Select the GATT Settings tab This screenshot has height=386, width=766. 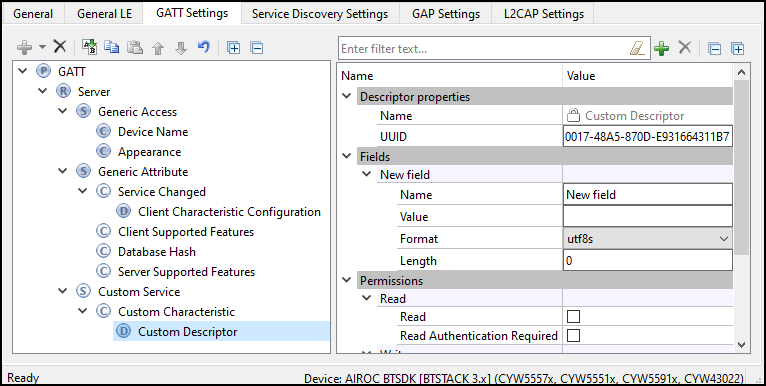192,13
